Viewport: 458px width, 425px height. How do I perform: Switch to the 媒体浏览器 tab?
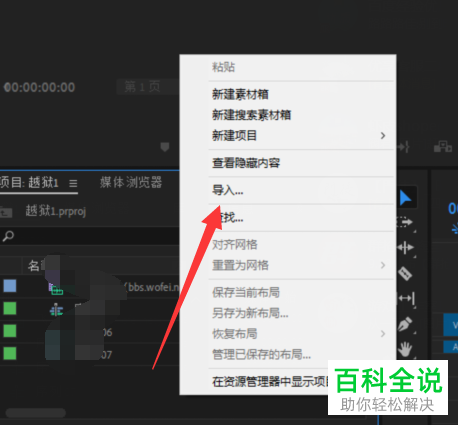pos(131,183)
